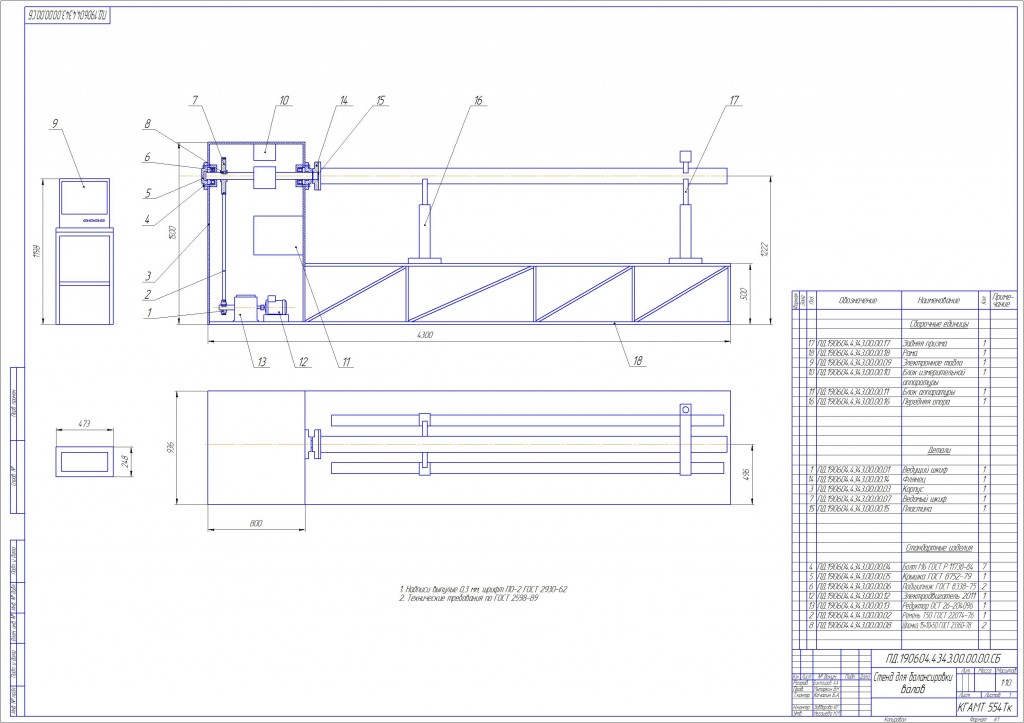Click designation ending '00.00.01' in the table

(854, 470)
